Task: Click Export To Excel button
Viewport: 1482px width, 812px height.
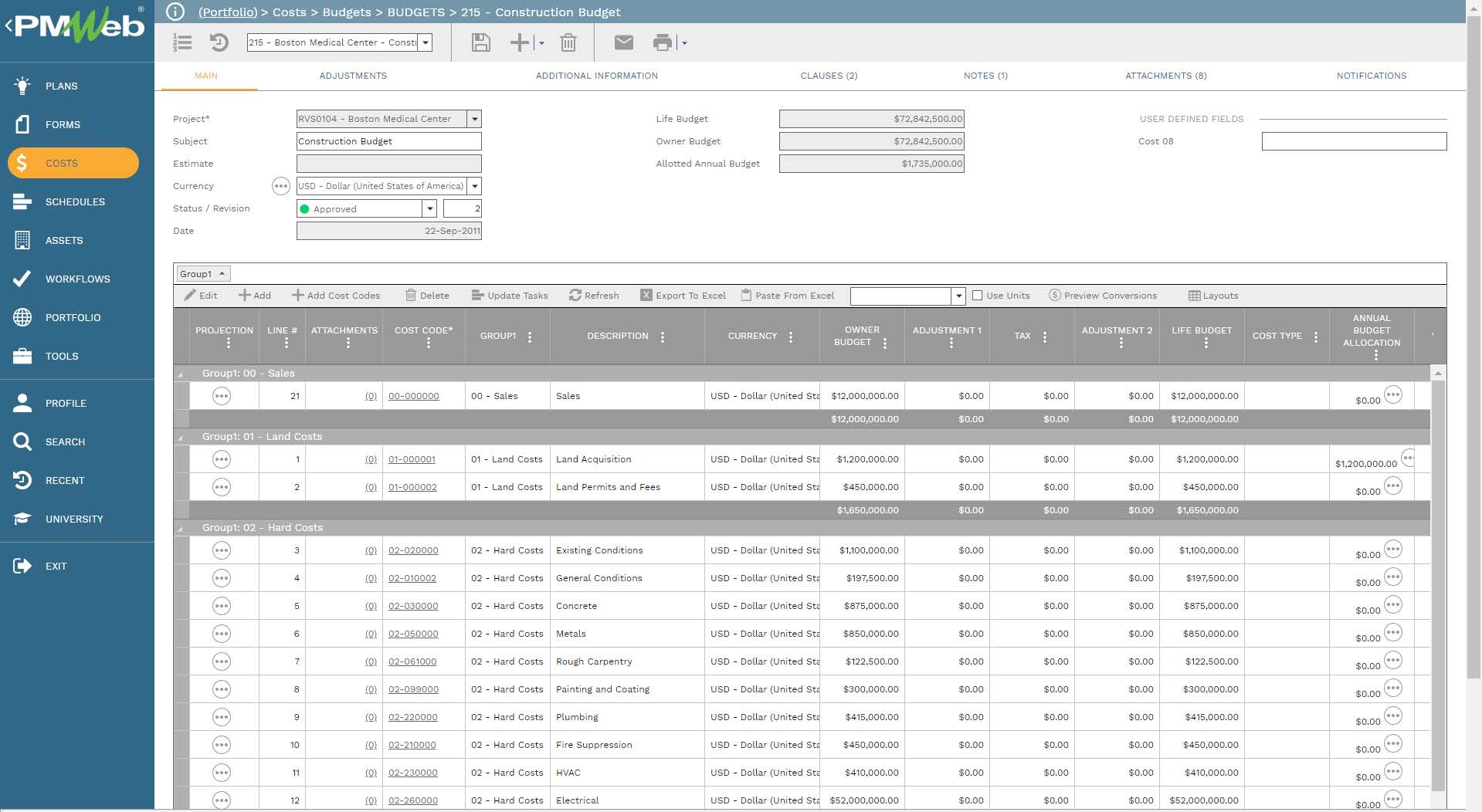Action: coord(683,296)
